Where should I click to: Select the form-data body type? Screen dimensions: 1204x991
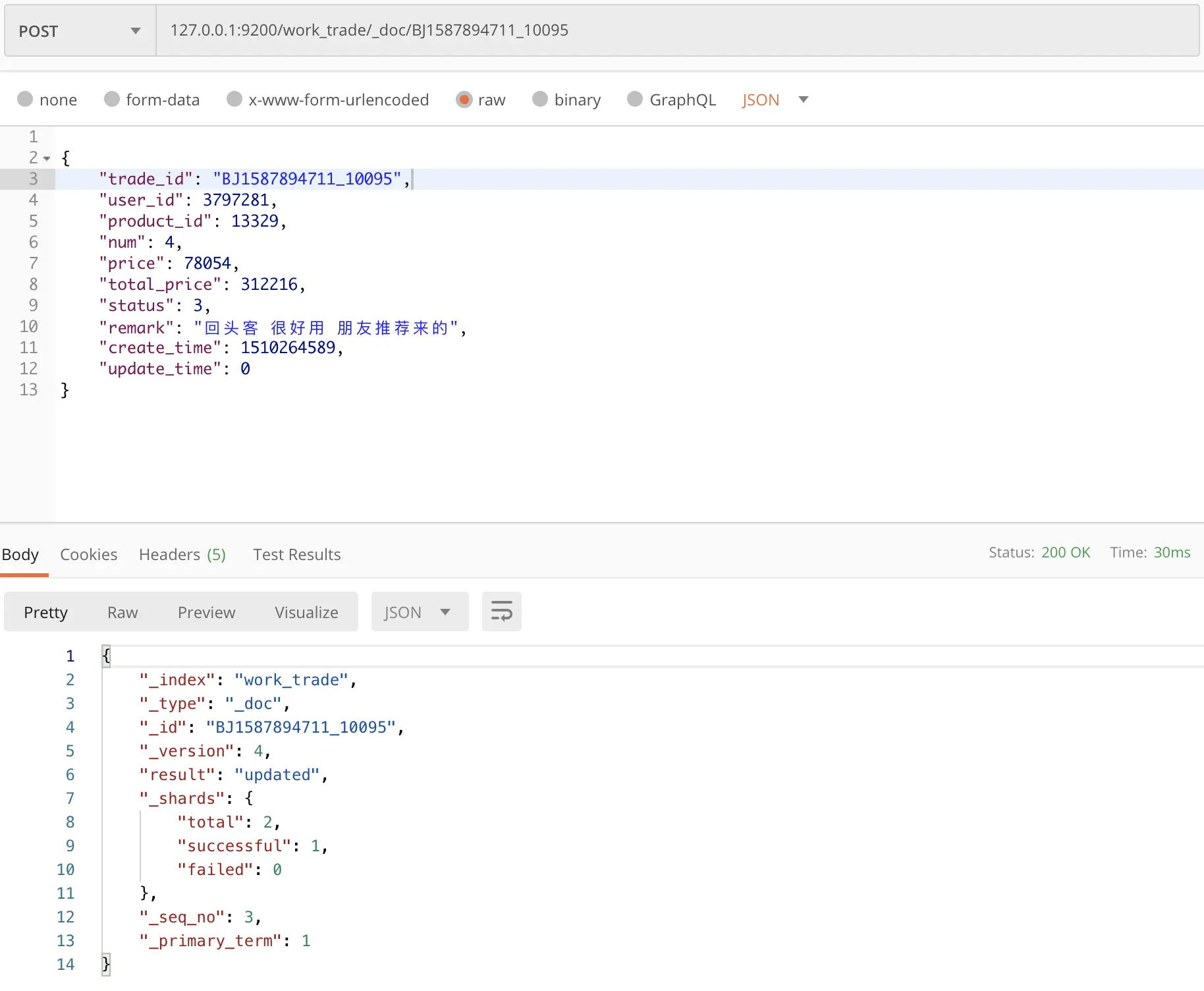151,99
